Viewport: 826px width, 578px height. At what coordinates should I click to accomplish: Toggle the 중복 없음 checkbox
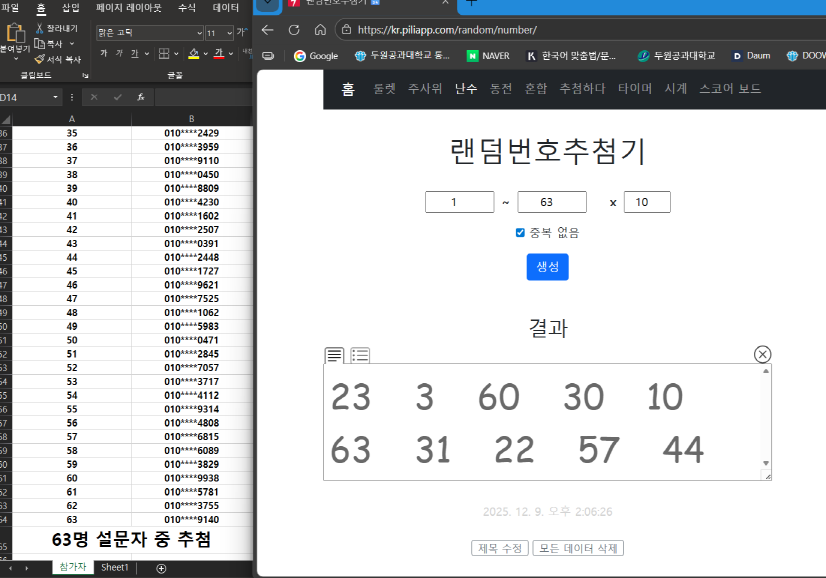pyautogui.click(x=520, y=233)
